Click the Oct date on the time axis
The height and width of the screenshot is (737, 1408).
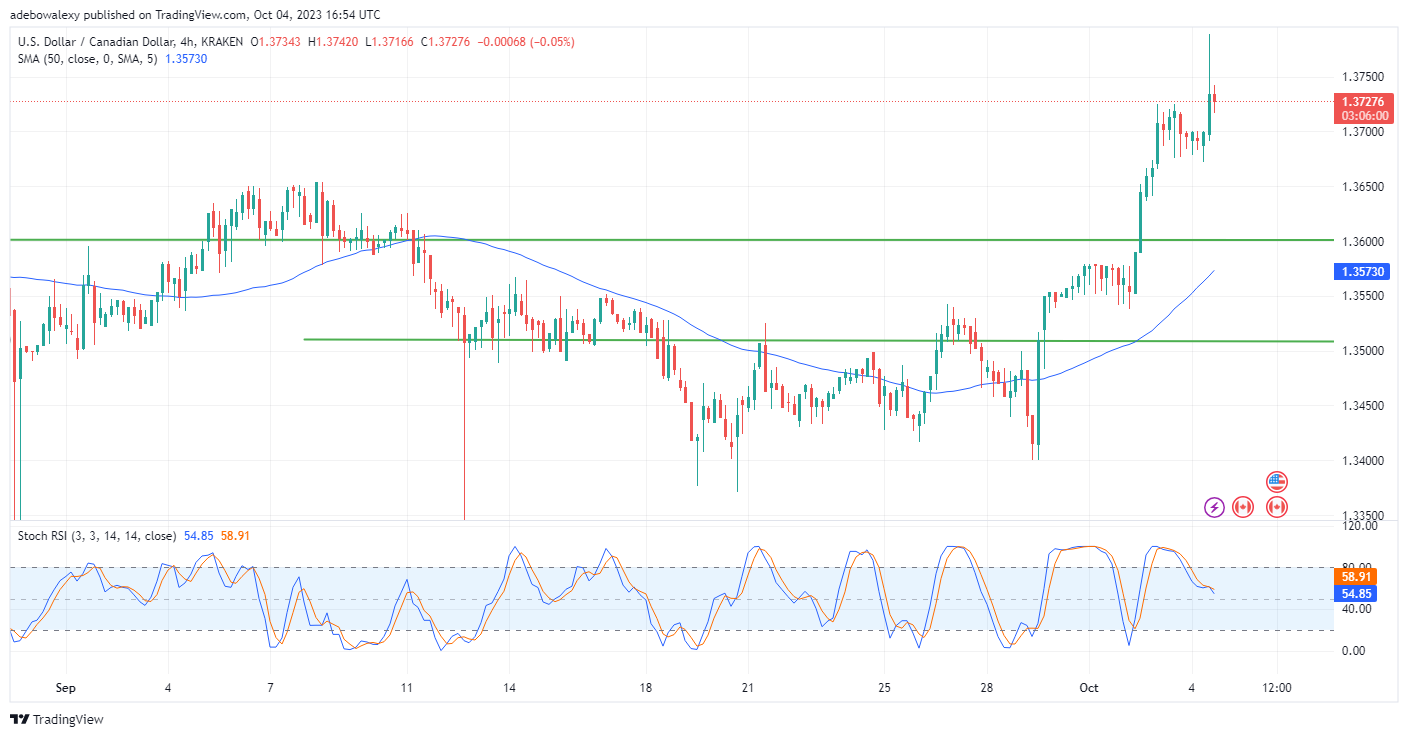(x=1088, y=688)
